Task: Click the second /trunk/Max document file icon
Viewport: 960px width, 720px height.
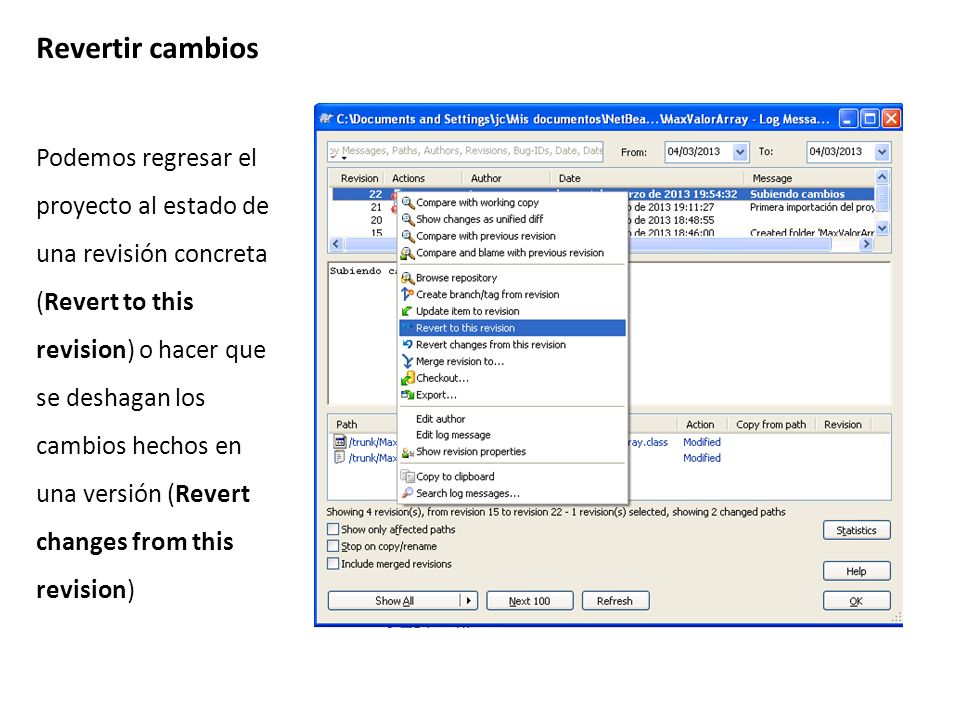Action: (340, 457)
